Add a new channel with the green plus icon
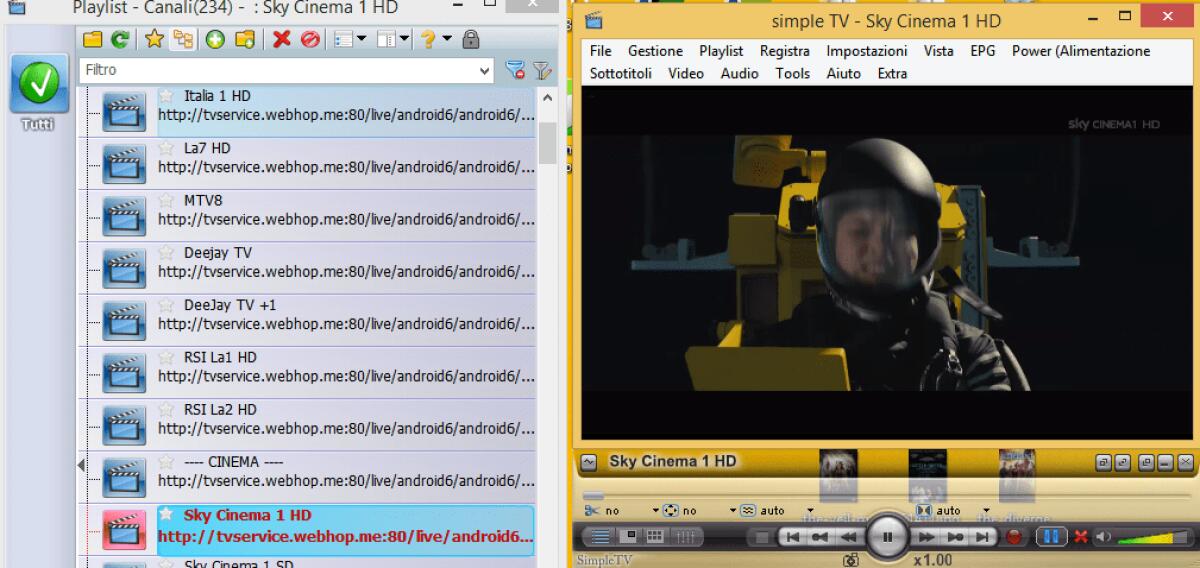The height and width of the screenshot is (568, 1200). point(215,39)
